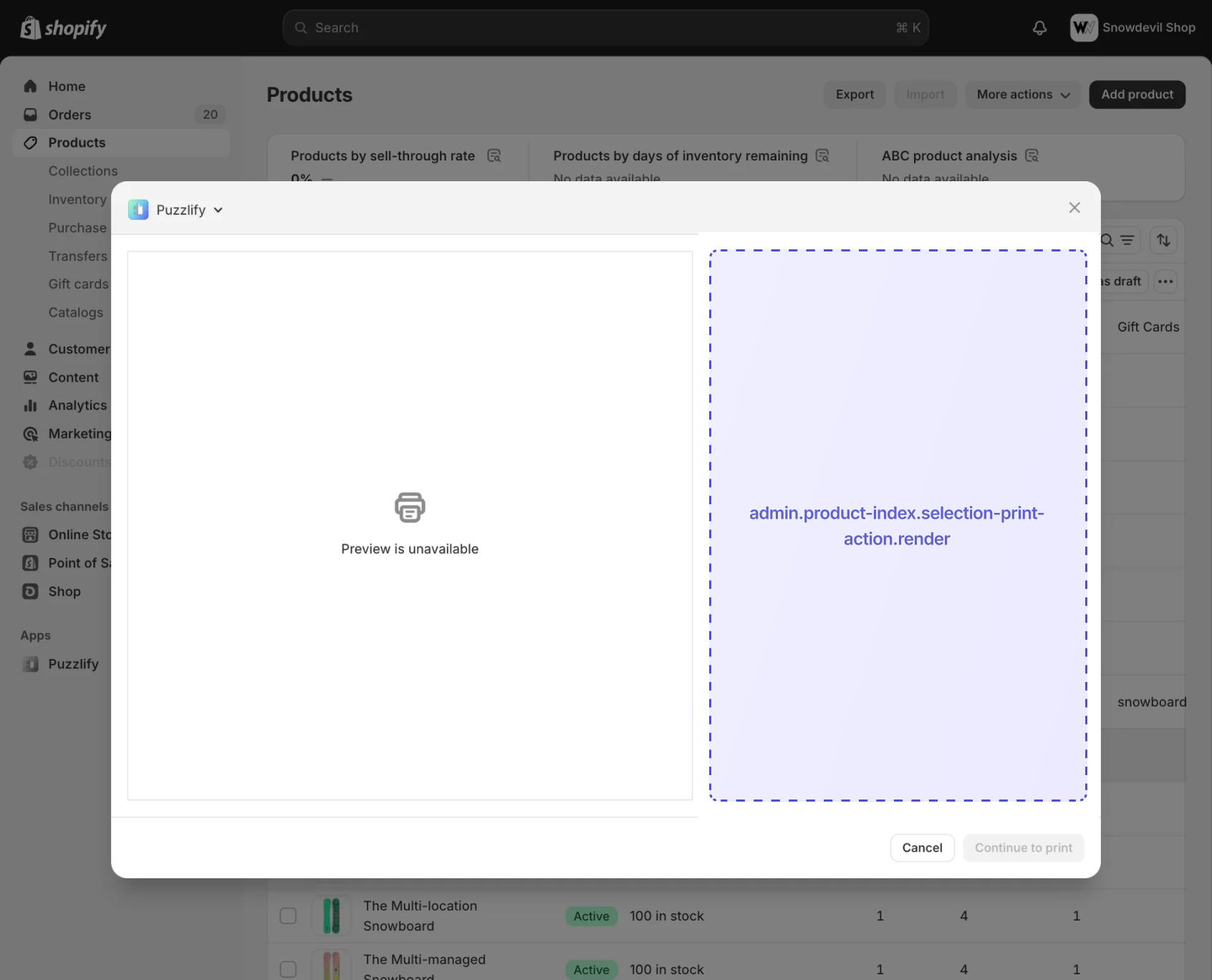Close the Puzzlify print modal
This screenshot has height=980, width=1212.
[1074, 208]
